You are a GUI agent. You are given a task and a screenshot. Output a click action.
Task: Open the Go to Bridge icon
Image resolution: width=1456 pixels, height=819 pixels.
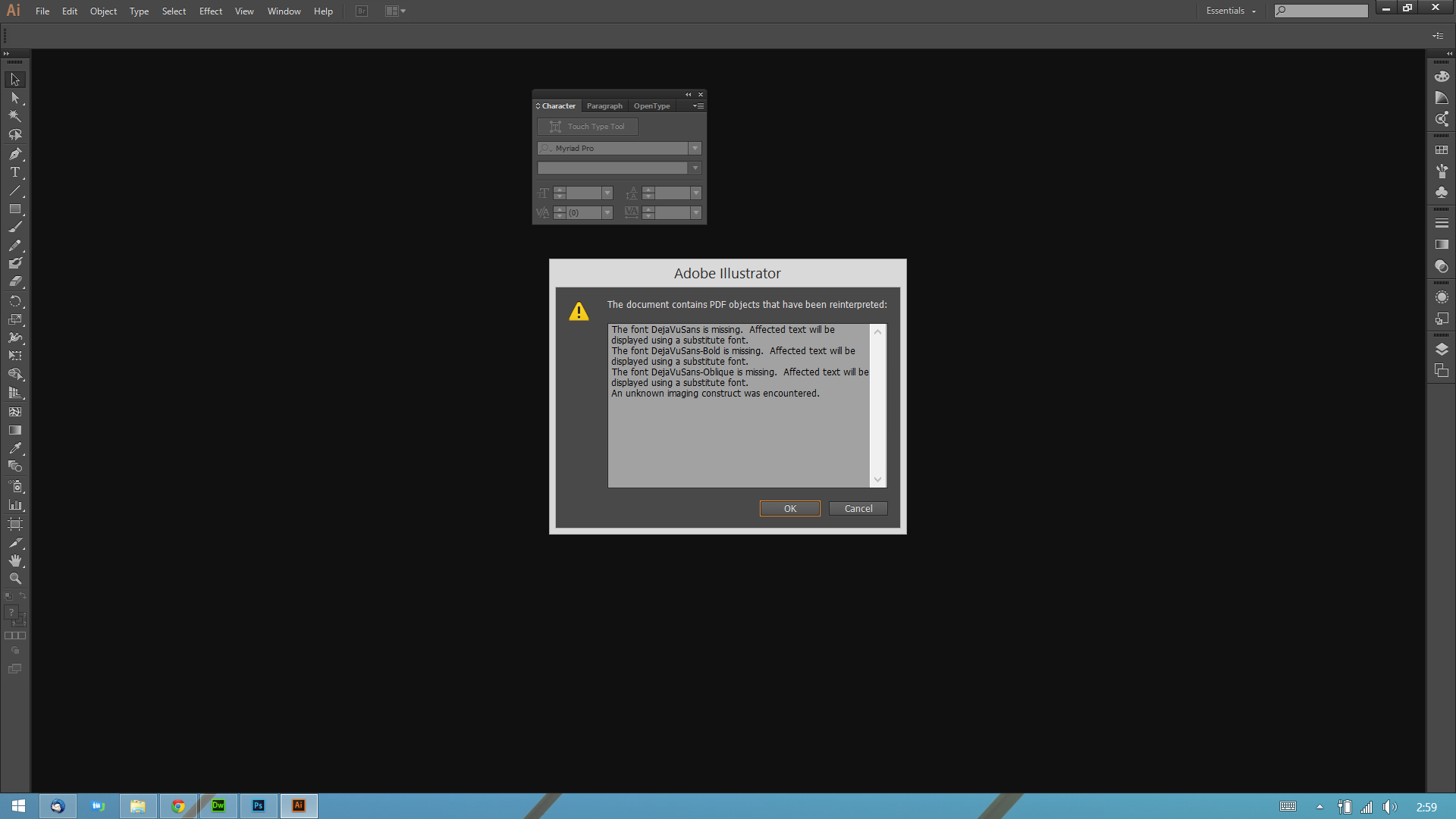[x=362, y=11]
